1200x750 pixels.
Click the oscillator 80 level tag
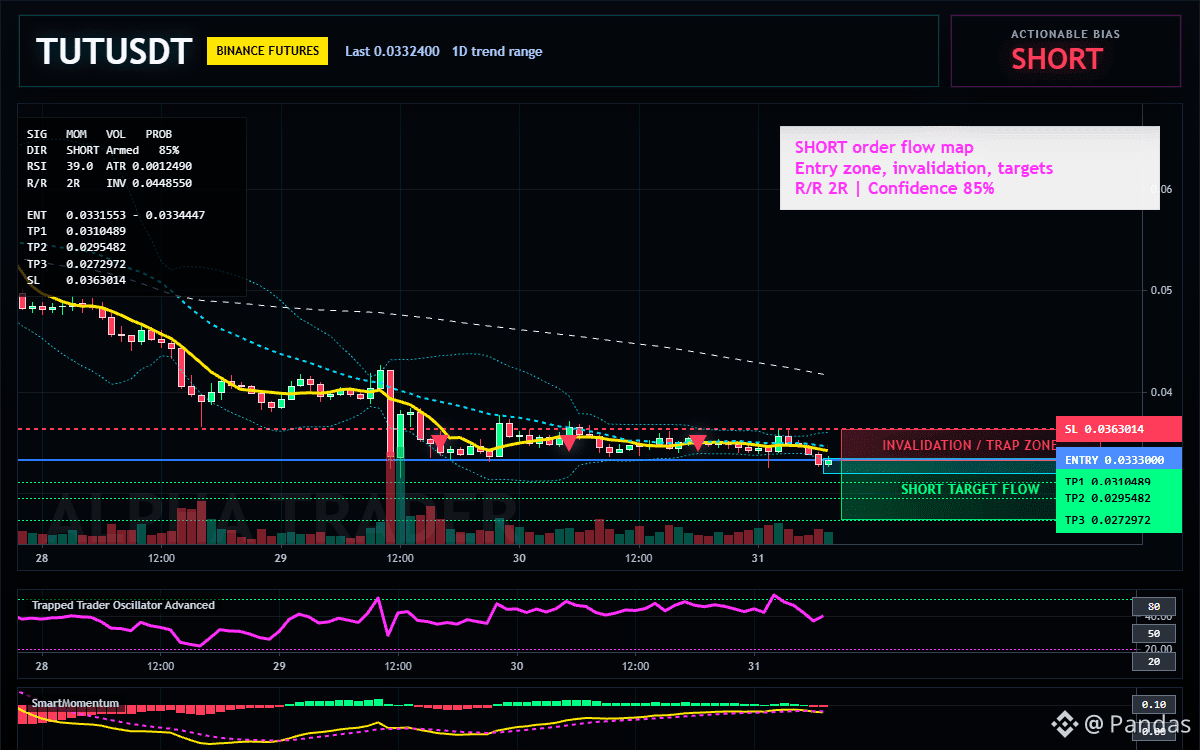pyautogui.click(x=1153, y=606)
